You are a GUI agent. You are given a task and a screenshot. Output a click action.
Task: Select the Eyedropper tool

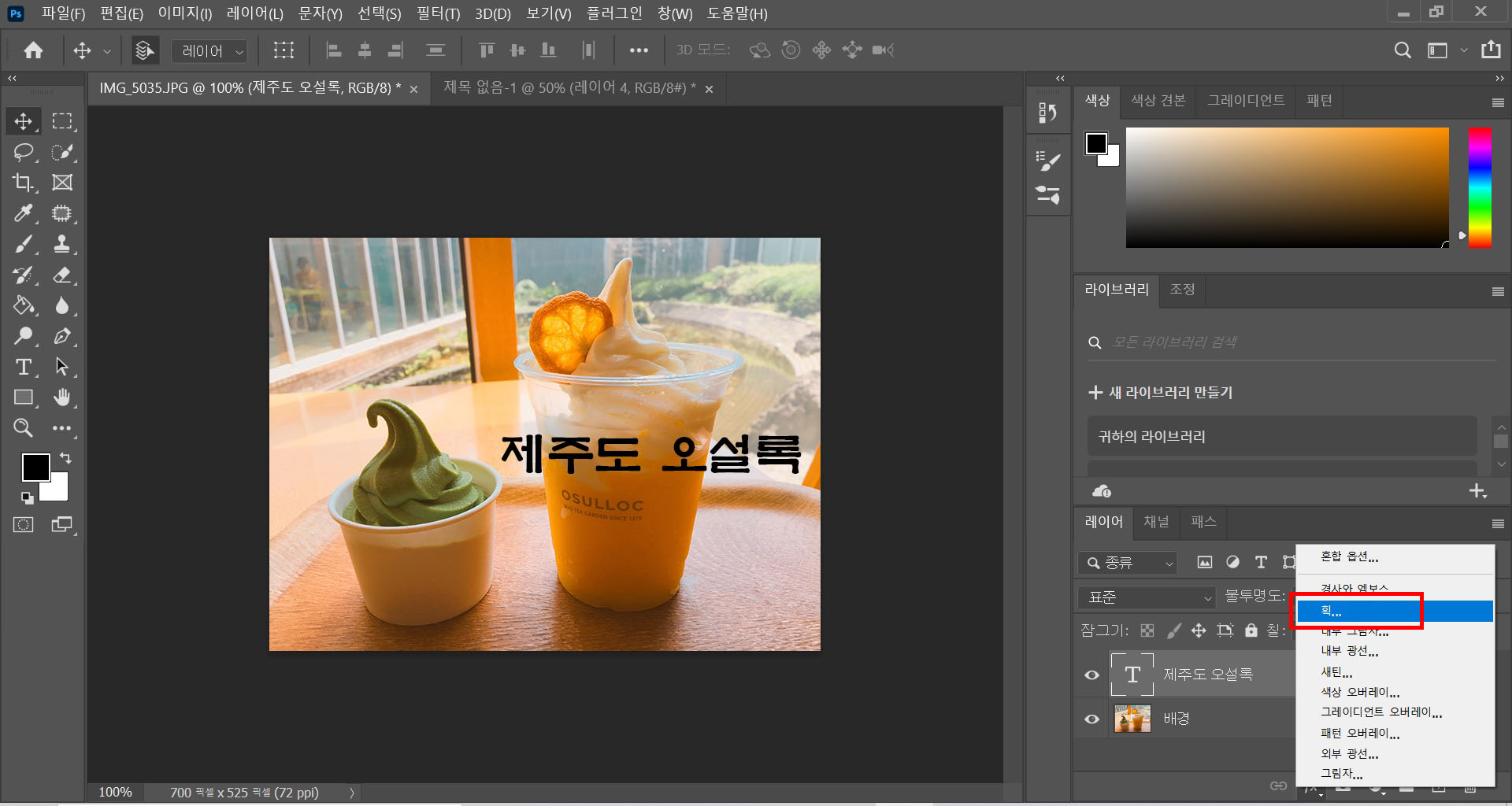coord(23,213)
